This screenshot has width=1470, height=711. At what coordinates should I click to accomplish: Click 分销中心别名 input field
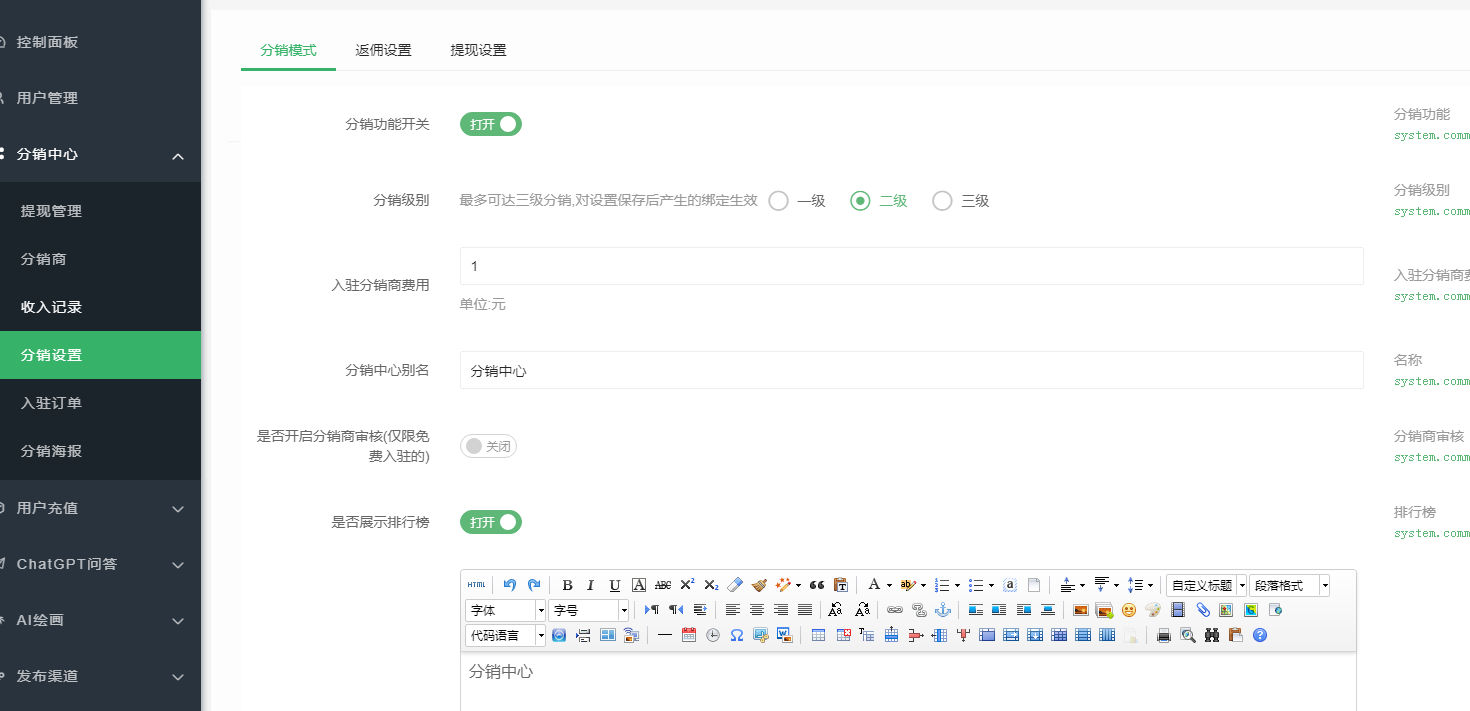[x=911, y=370]
